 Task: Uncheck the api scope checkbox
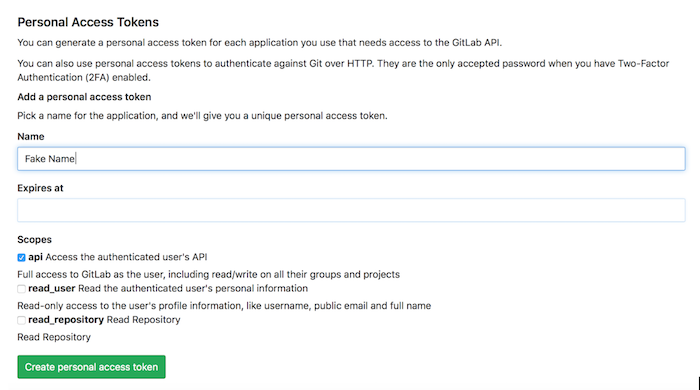coord(21,257)
